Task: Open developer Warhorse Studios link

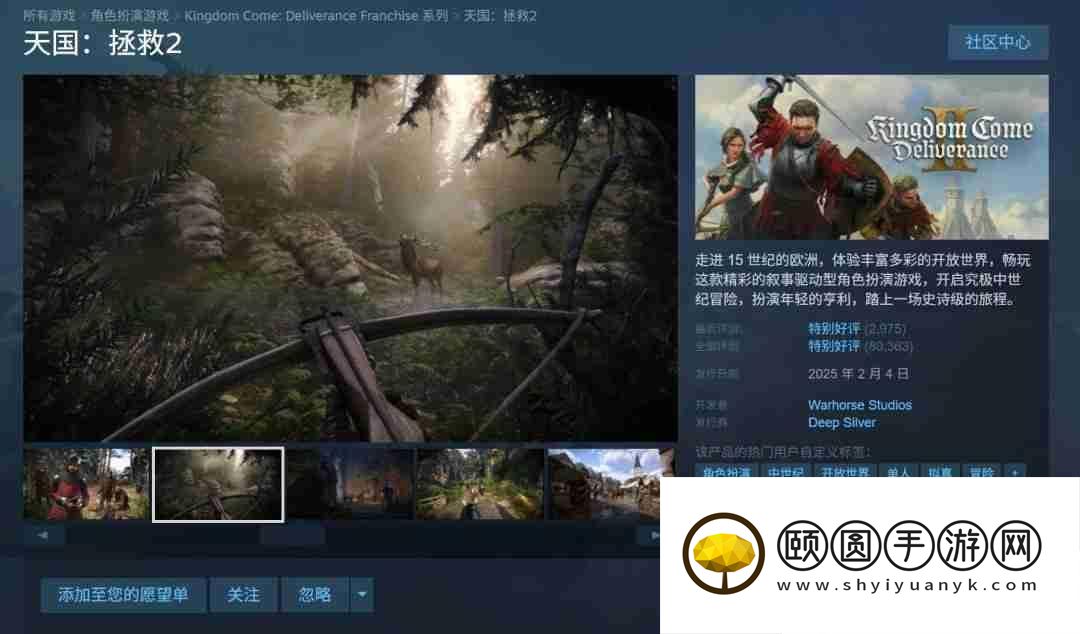Action: 860,405
